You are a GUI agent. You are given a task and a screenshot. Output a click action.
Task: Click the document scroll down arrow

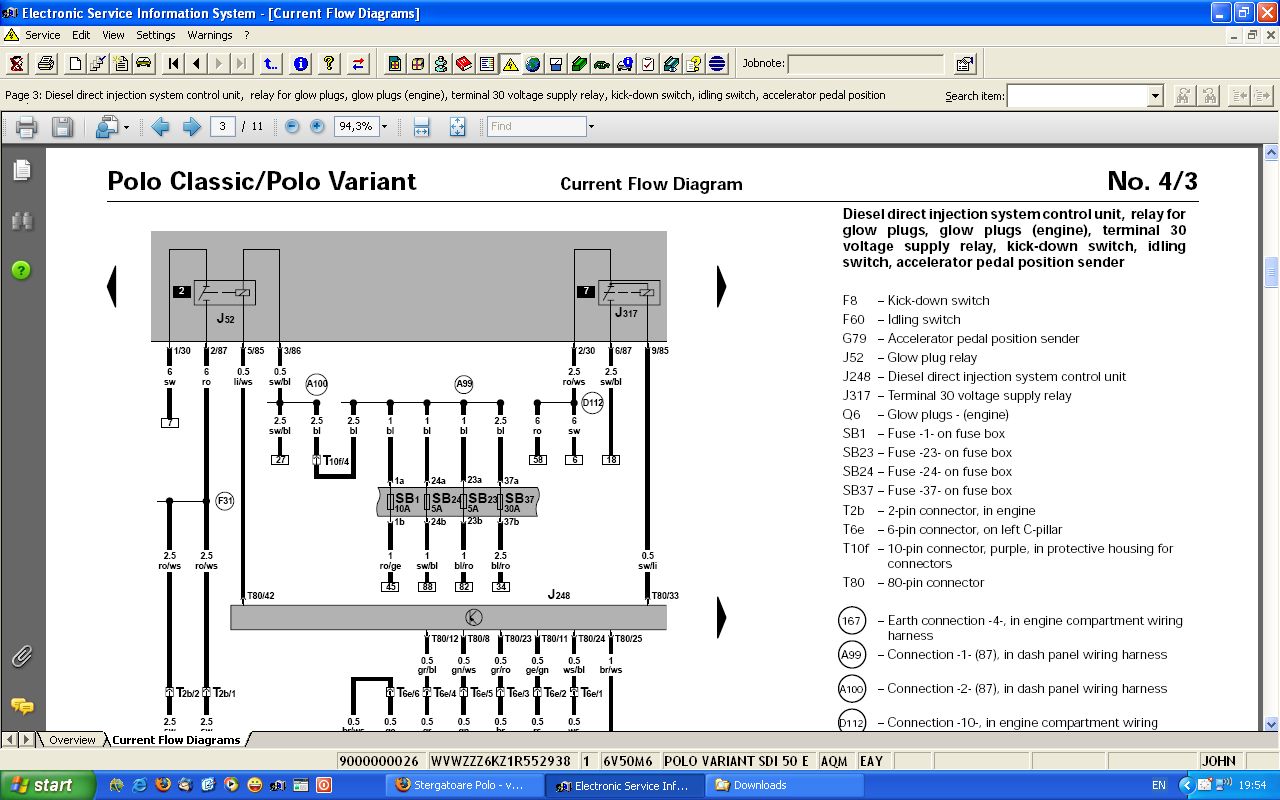(x=1271, y=723)
